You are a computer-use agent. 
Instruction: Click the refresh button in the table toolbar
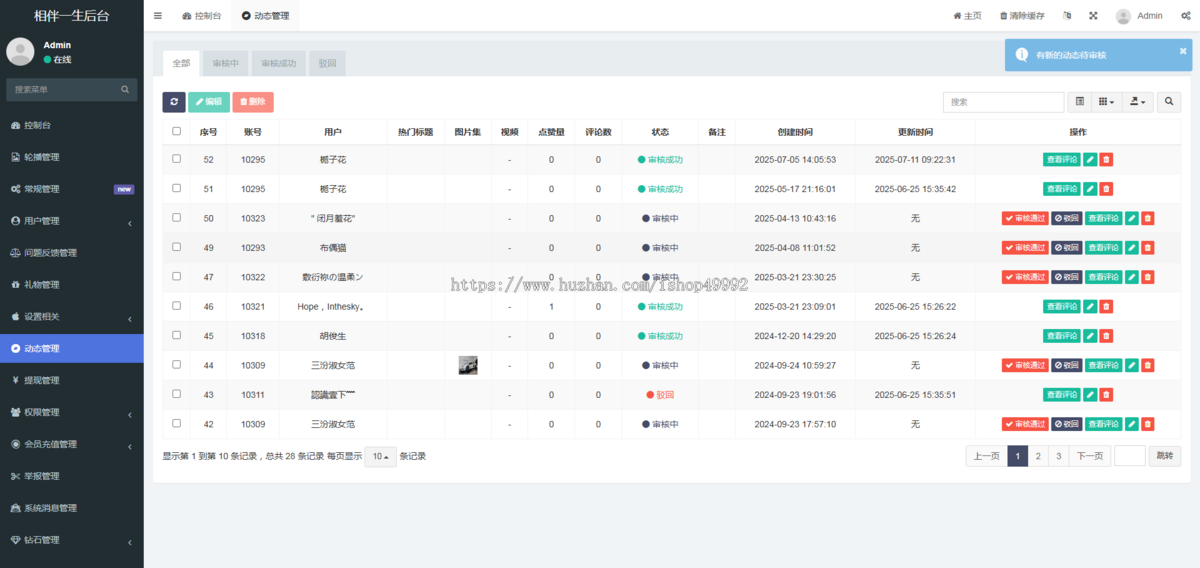point(174,102)
